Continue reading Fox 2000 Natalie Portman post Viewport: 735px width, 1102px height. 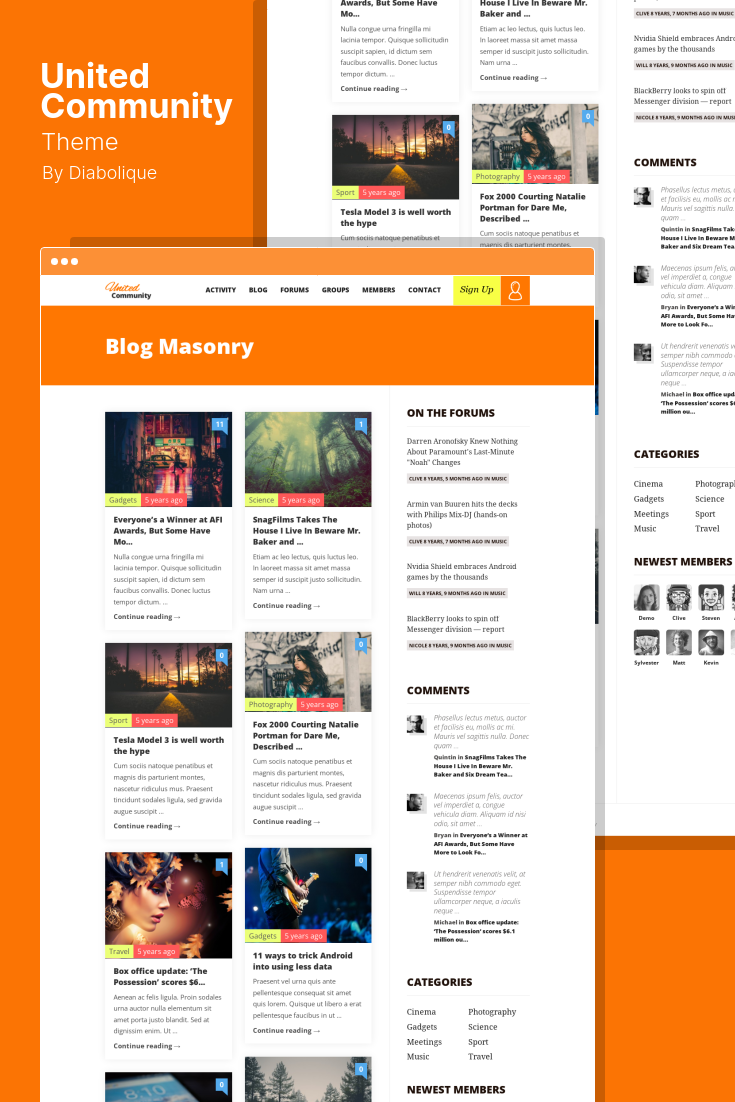point(287,822)
